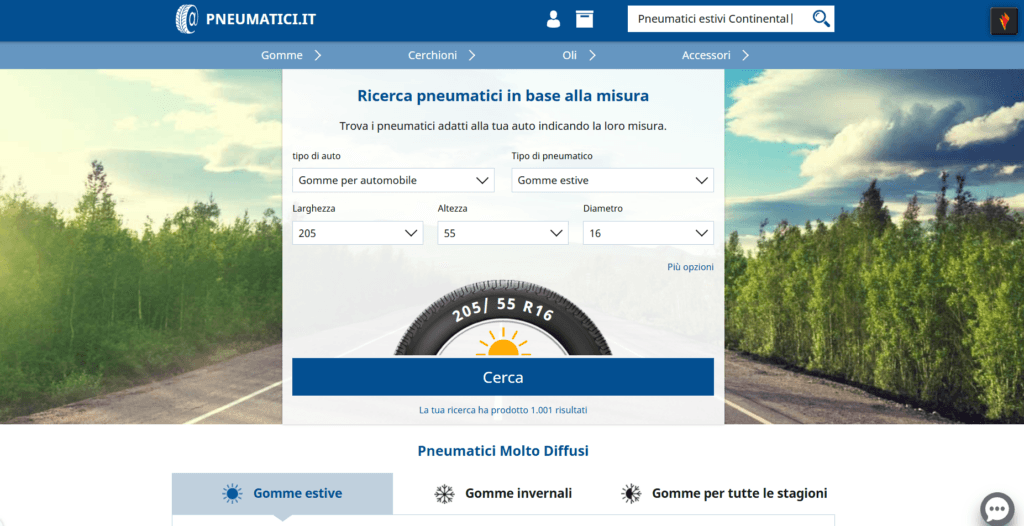Screen dimensions: 1024x526
Task: Click the flame extension icon
Action: [1004, 21]
